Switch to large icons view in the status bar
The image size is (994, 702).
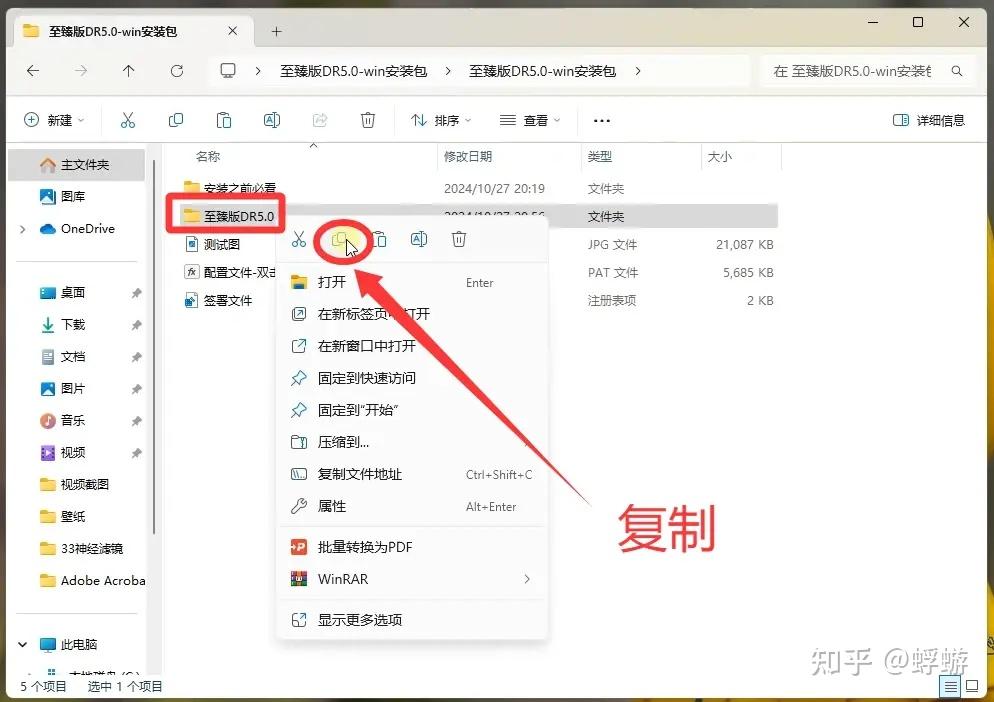970,687
